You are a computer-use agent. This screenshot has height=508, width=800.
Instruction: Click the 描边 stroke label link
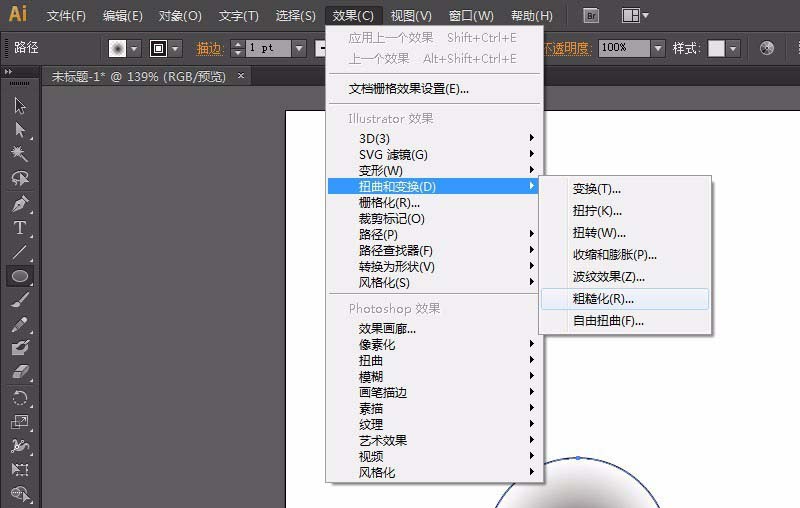pyautogui.click(x=210, y=48)
